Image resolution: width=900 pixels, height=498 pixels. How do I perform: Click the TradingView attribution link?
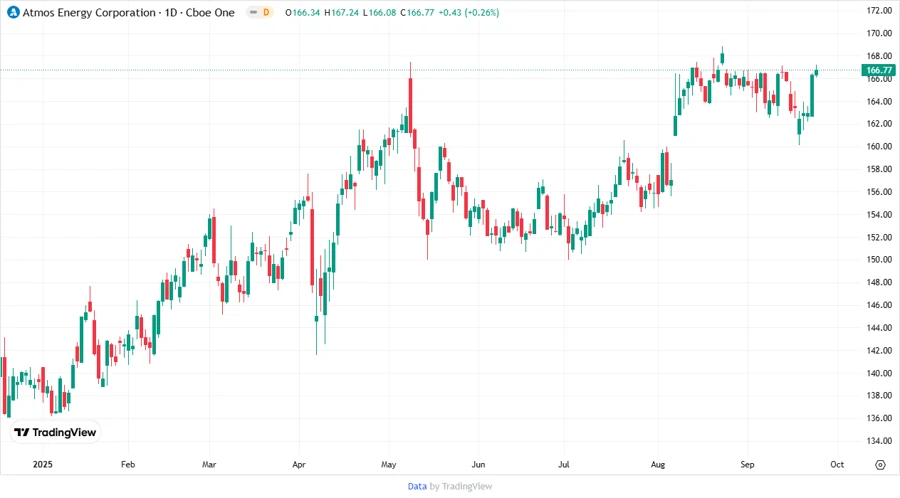pos(467,487)
